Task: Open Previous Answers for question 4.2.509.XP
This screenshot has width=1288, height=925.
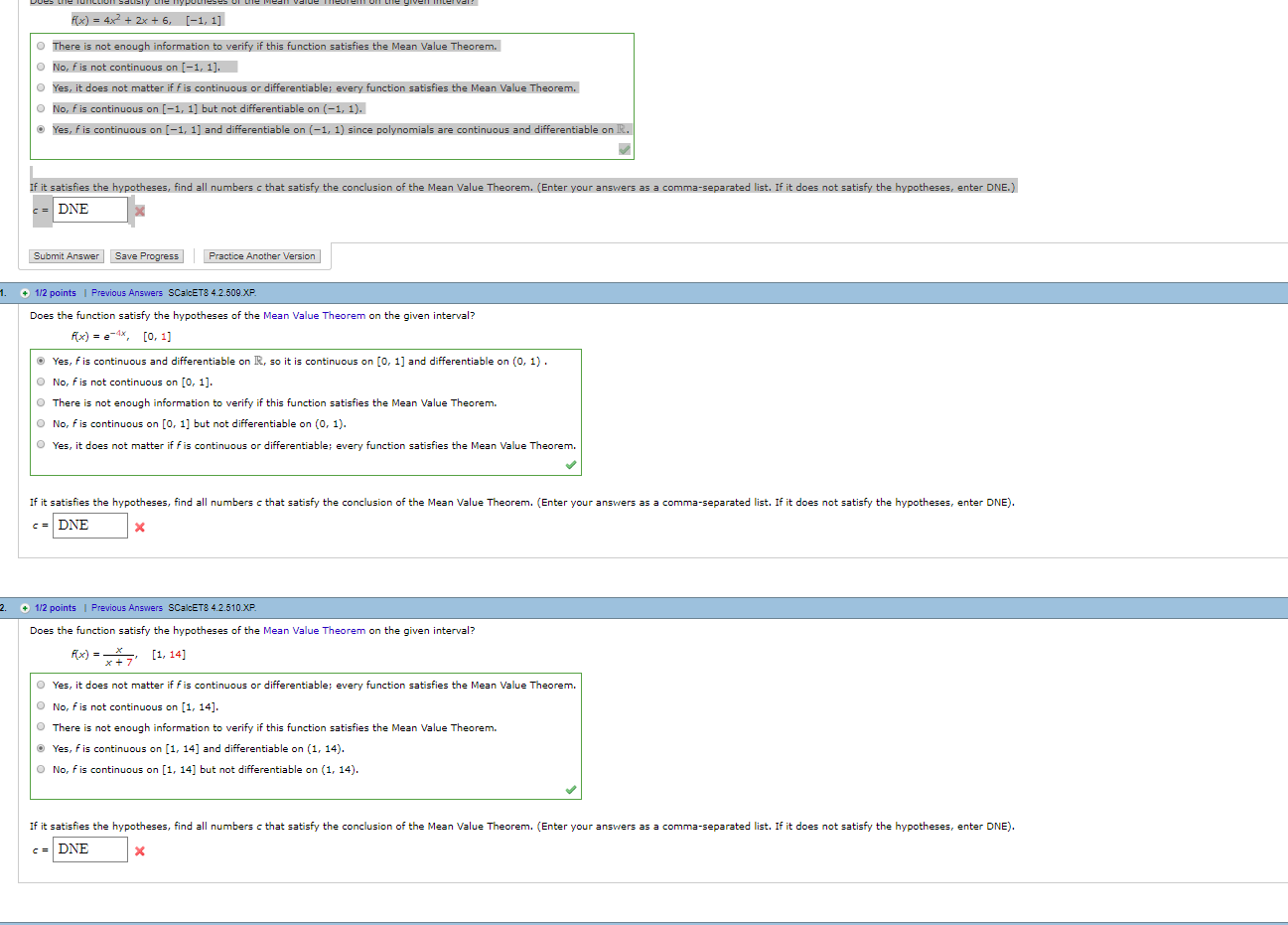Action: [127, 293]
